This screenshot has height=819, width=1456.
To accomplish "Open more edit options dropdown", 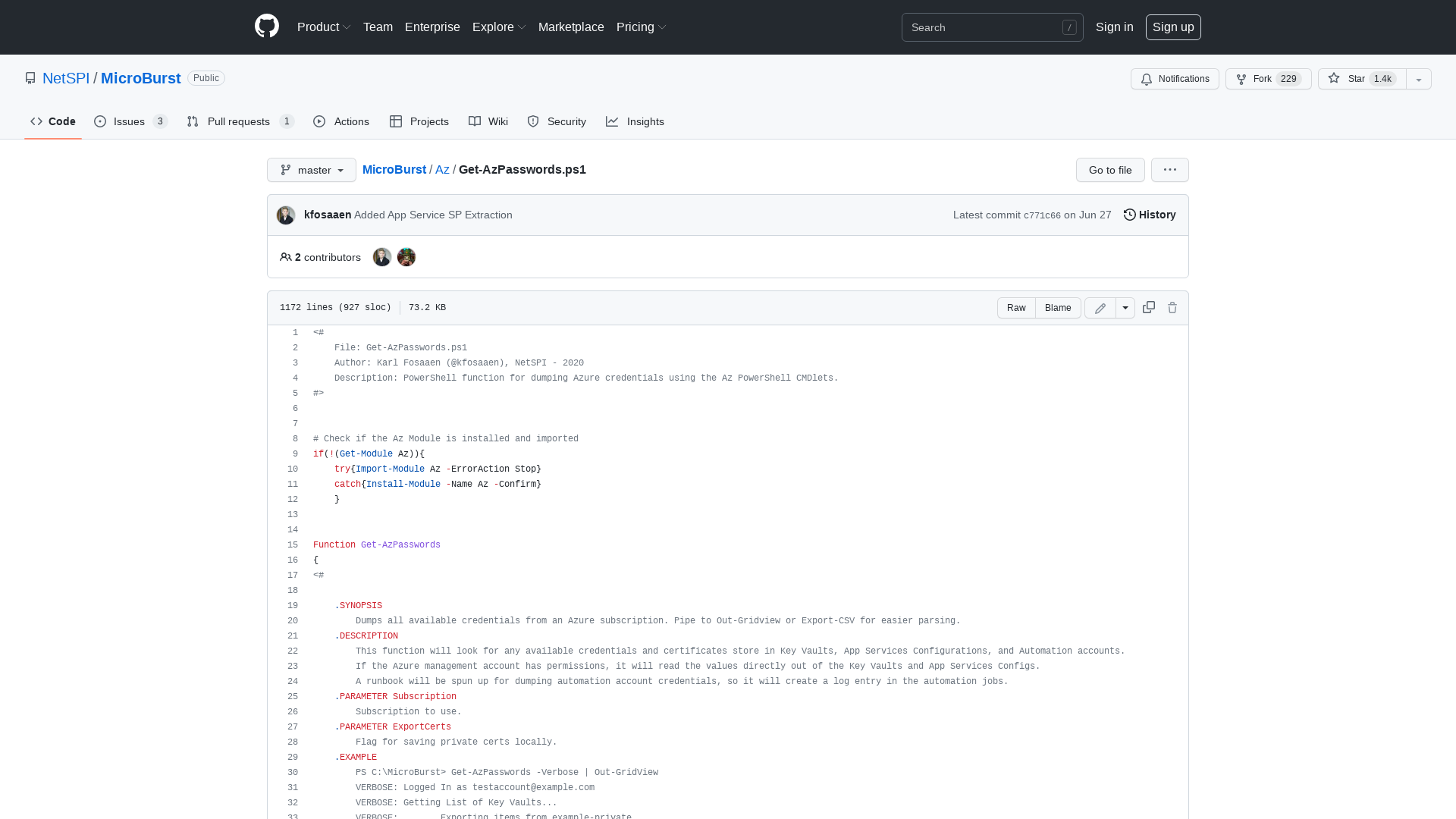I will tap(1125, 308).
